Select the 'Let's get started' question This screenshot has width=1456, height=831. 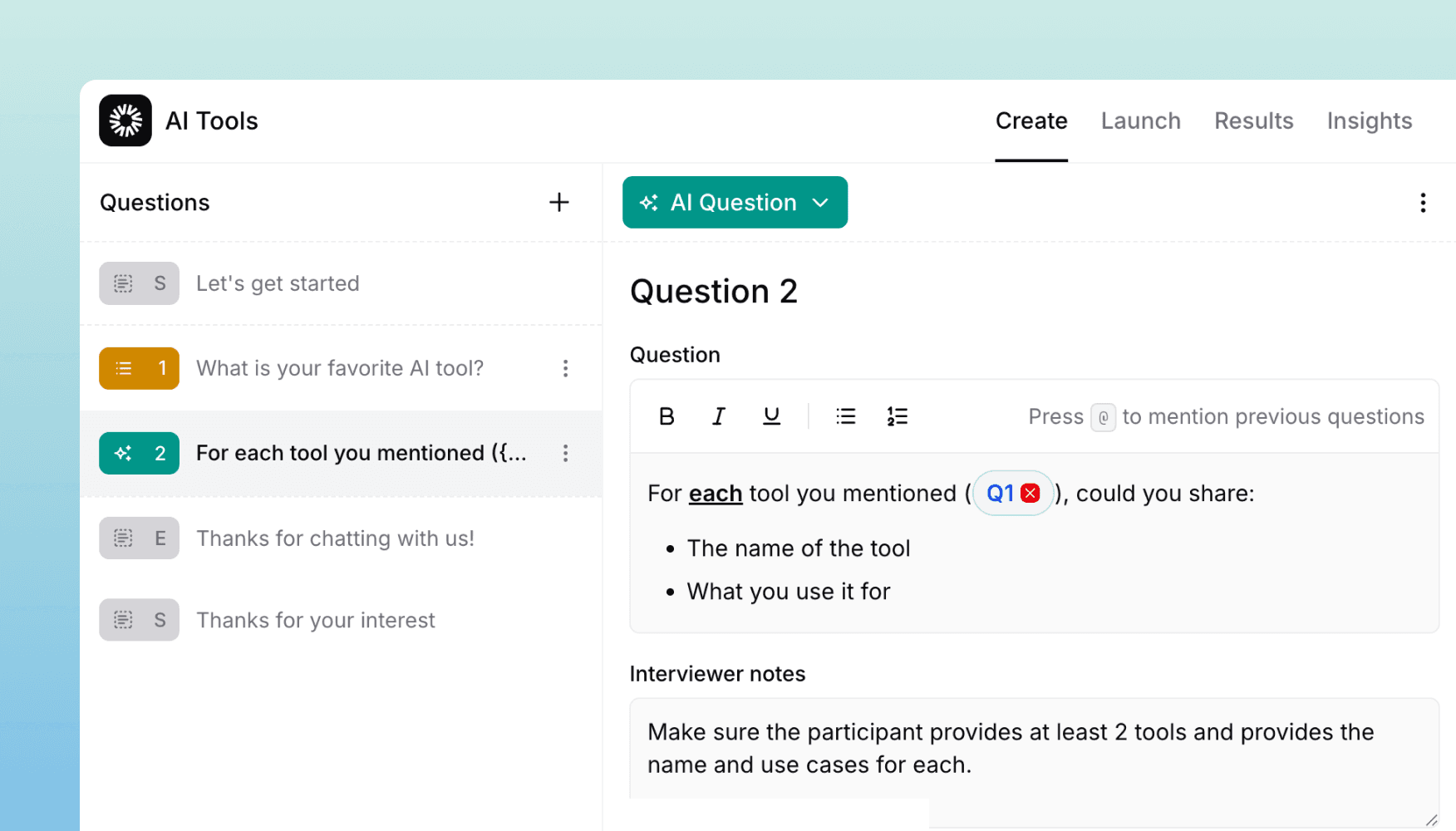[x=278, y=283]
